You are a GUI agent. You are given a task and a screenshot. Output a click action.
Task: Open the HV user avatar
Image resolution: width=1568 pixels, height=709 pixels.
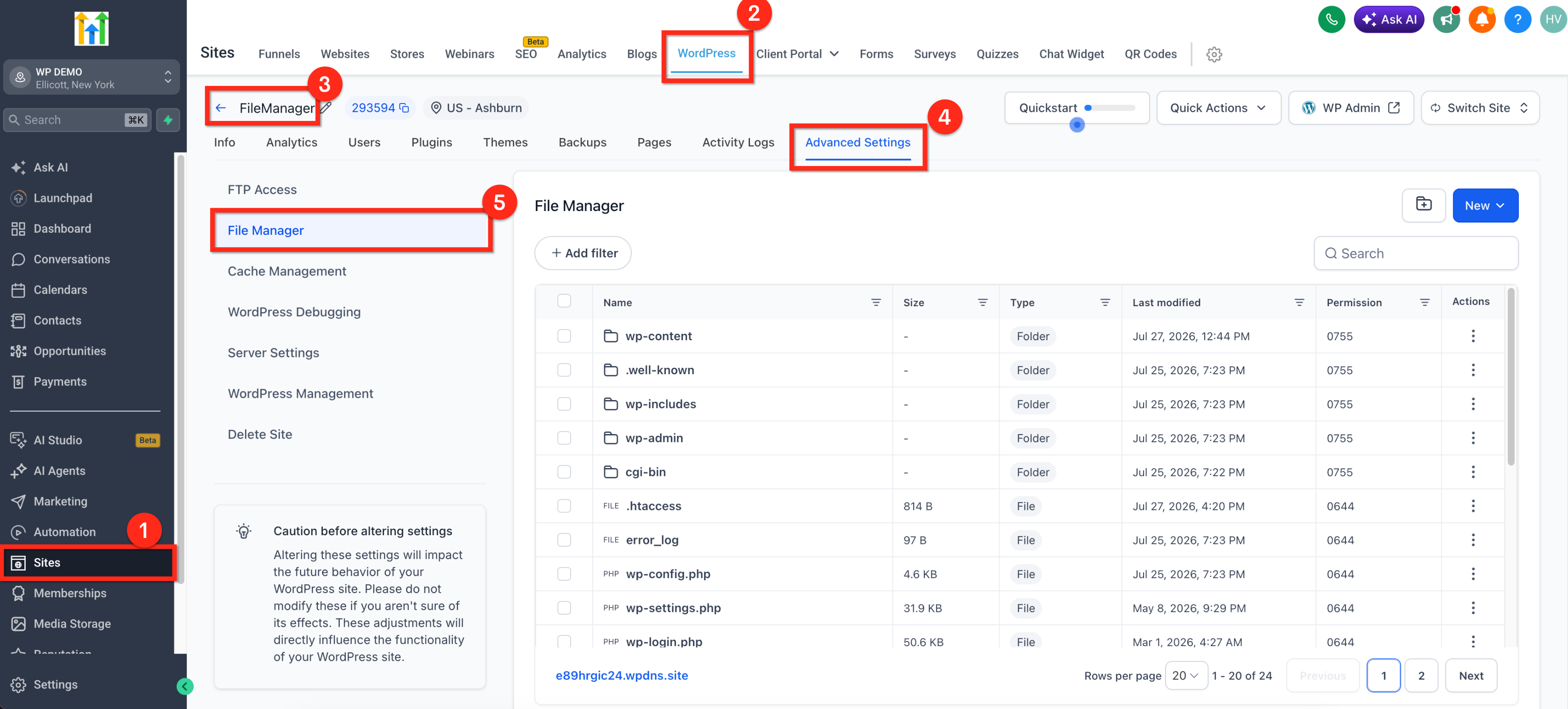[1552, 19]
